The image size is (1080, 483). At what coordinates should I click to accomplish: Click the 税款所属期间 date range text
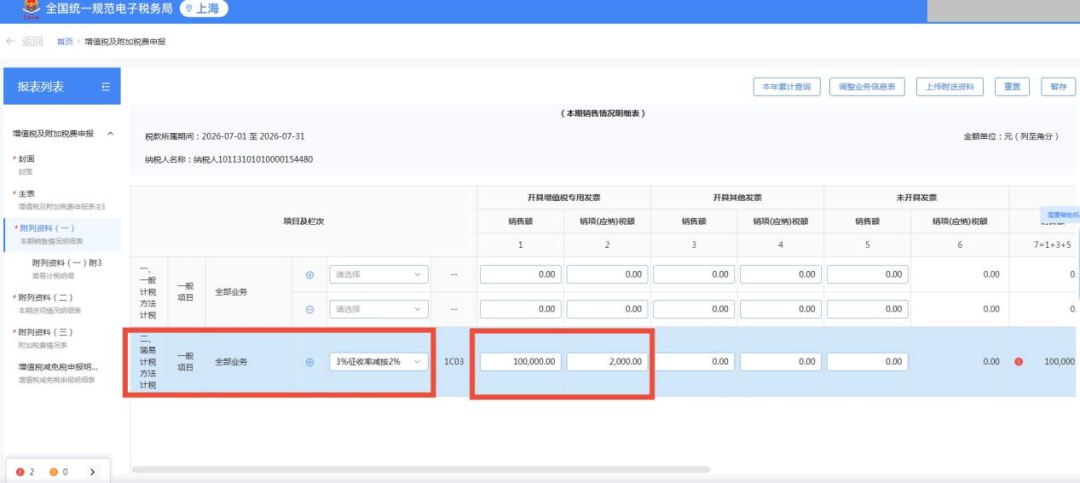[225, 136]
